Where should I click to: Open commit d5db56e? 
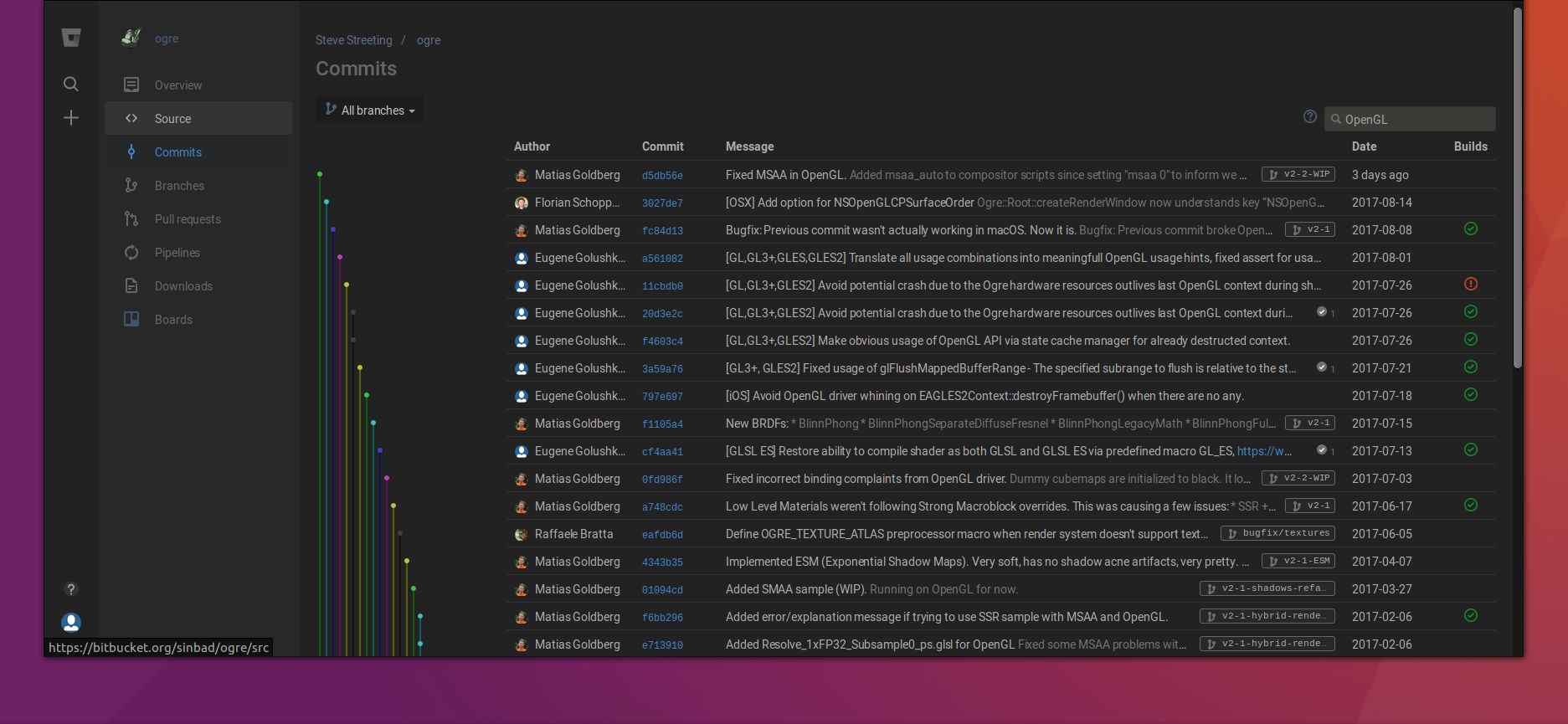tap(662, 176)
